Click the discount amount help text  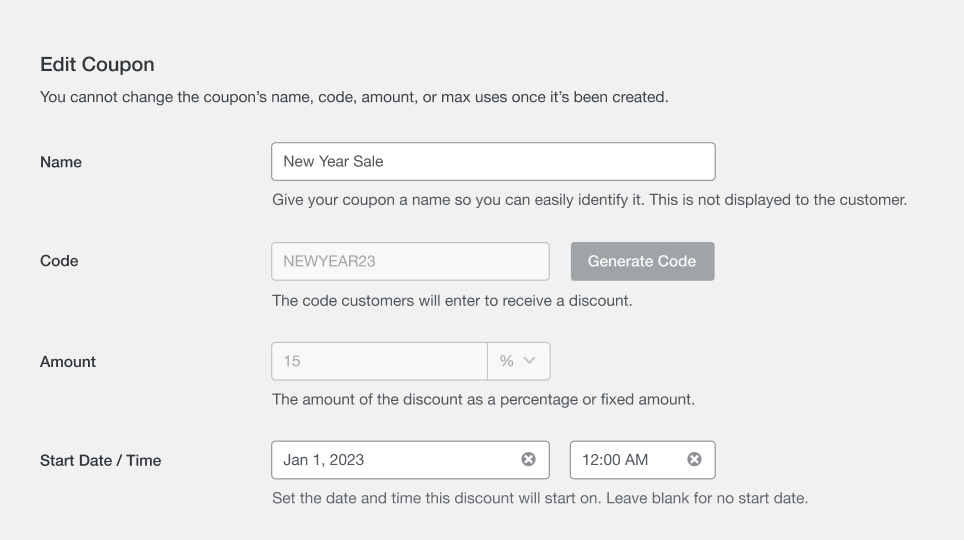[483, 400]
